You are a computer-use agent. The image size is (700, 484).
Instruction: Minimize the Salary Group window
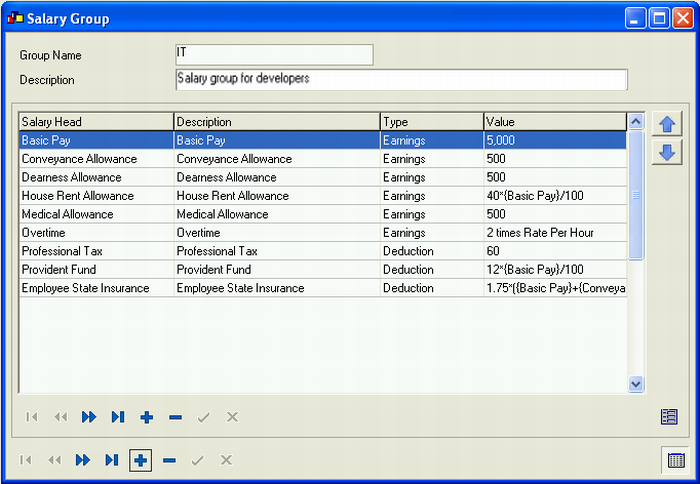pyautogui.click(x=635, y=18)
